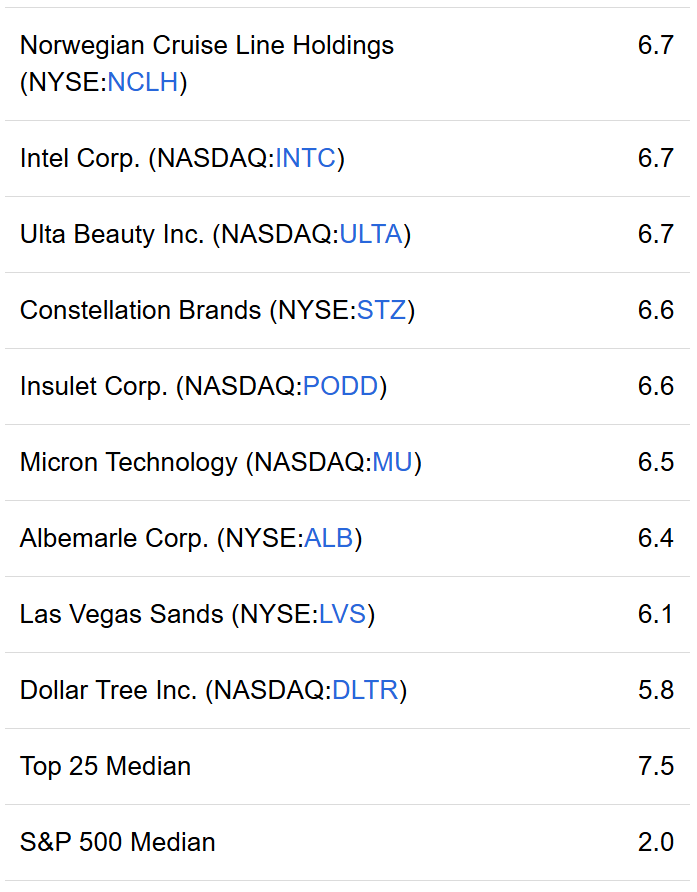Open the DLTR ticker link

(x=365, y=691)
